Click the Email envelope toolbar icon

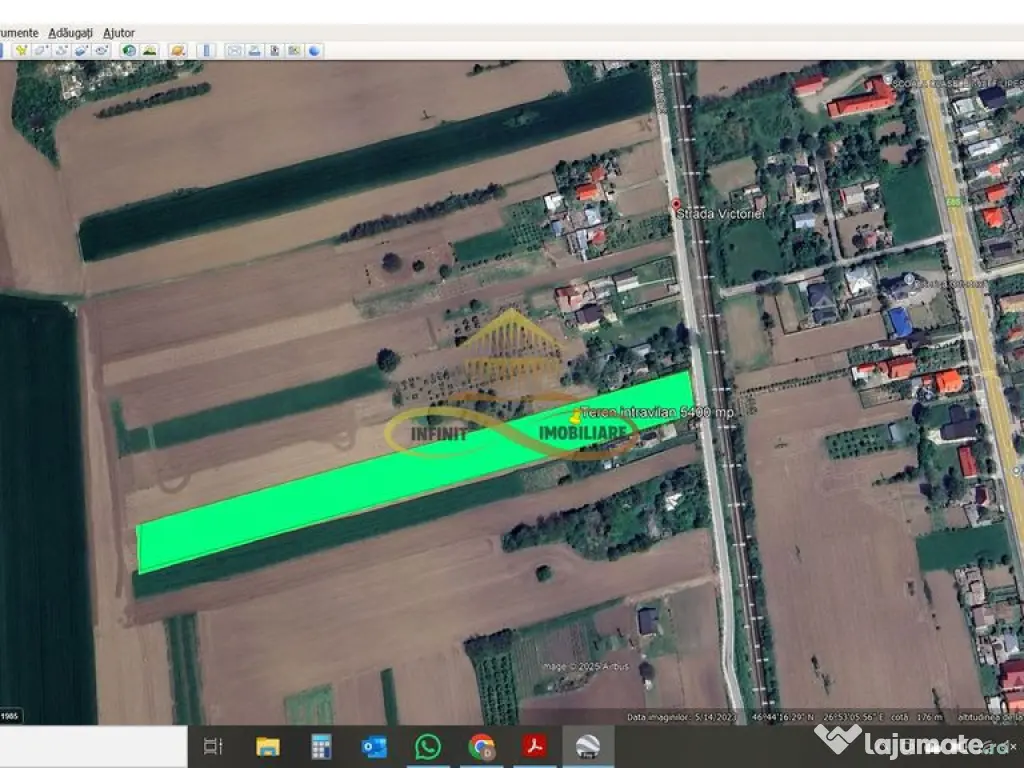tap(234, 50)
